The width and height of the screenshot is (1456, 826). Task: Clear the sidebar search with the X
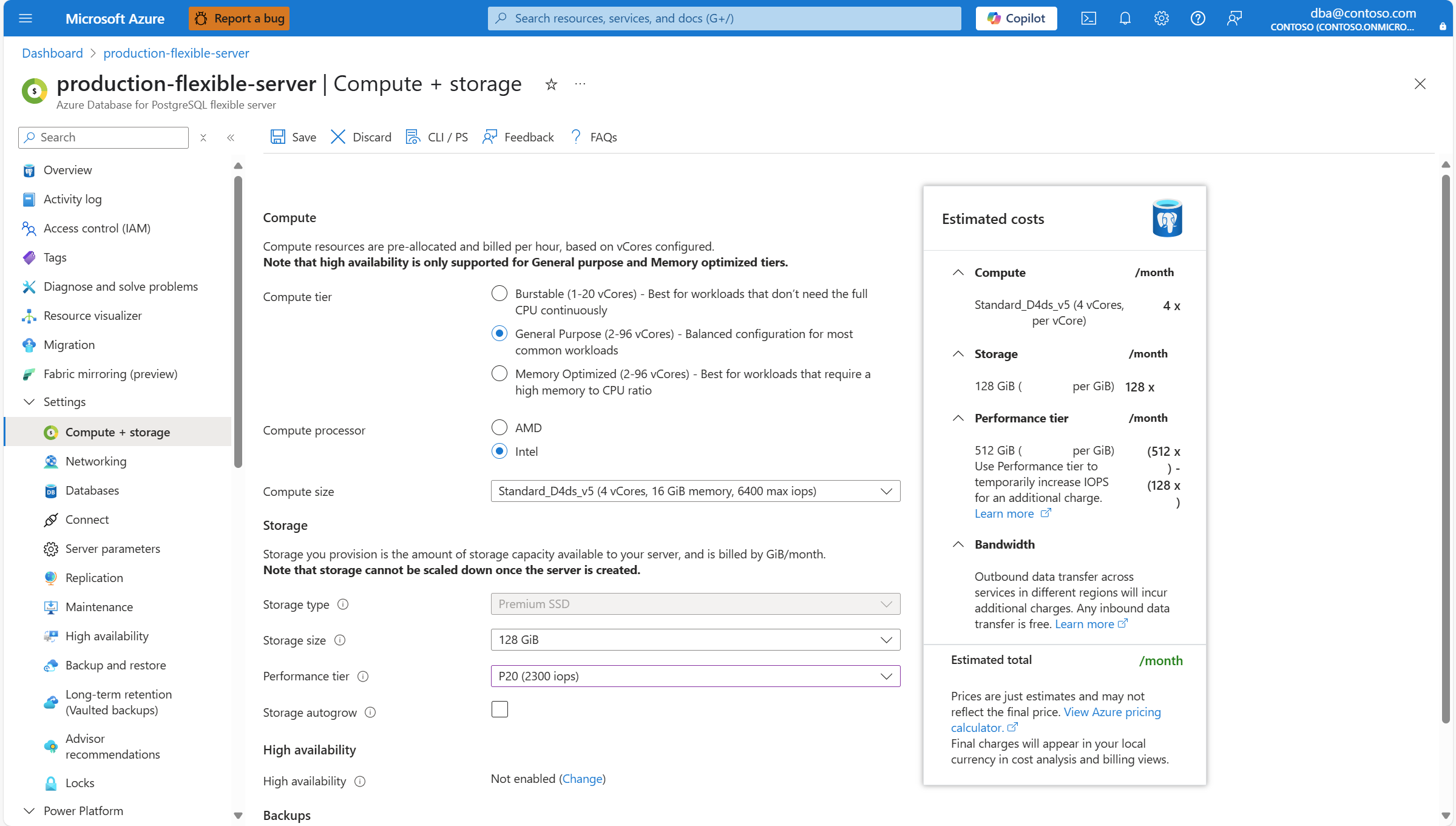pos(203,138)
